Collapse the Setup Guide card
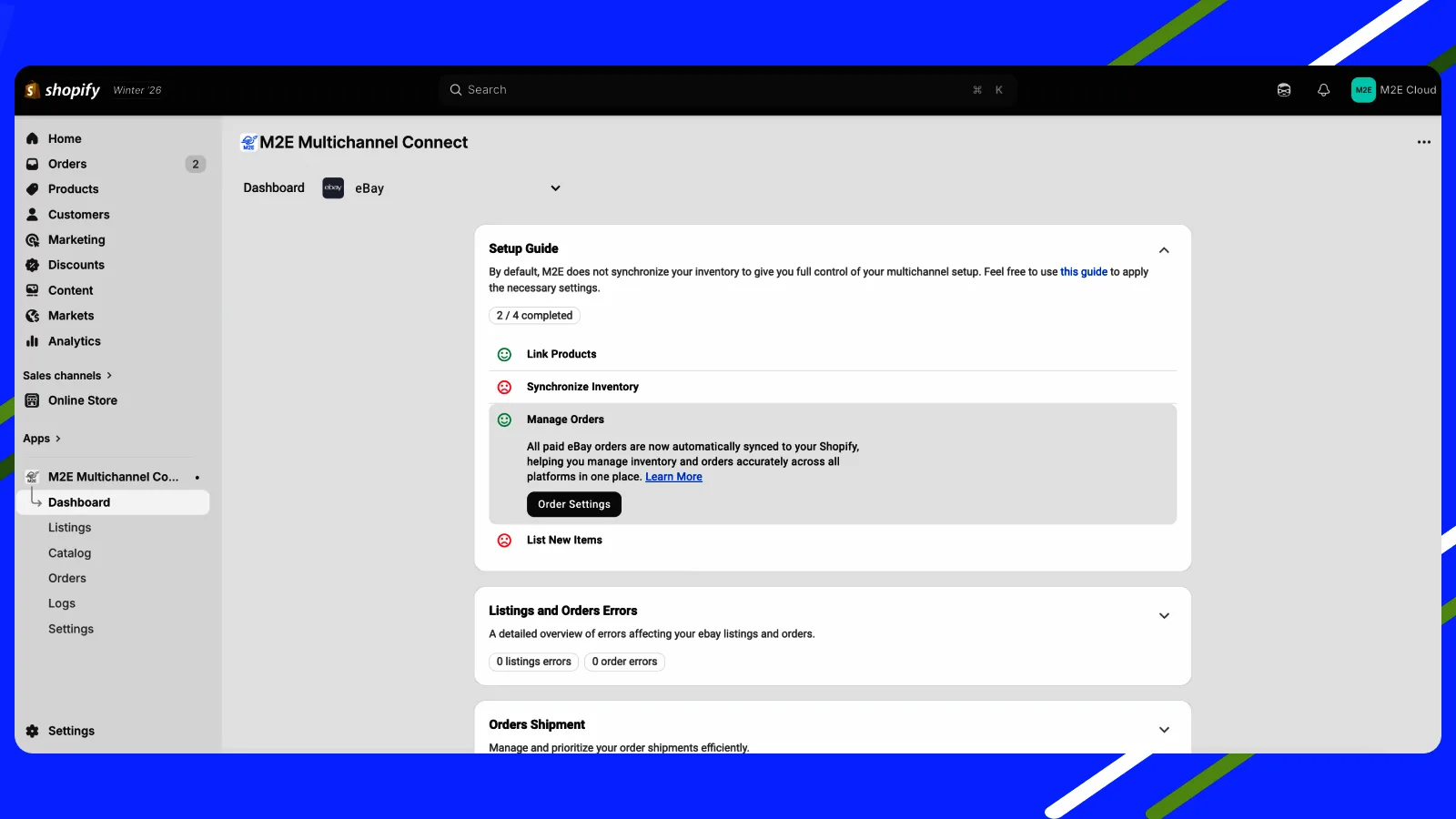The image size is (1456, 819). 1164,250
